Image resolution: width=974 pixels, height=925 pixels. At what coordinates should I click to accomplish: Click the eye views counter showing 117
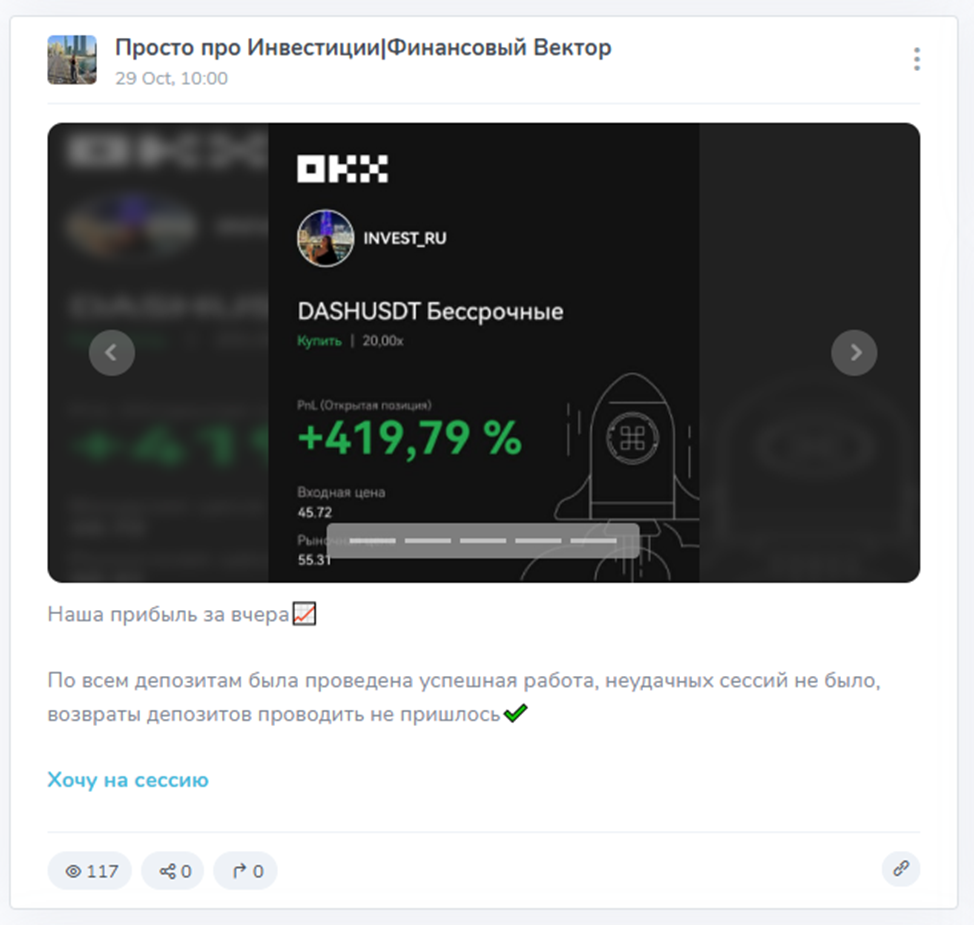[x=90, y=871]
